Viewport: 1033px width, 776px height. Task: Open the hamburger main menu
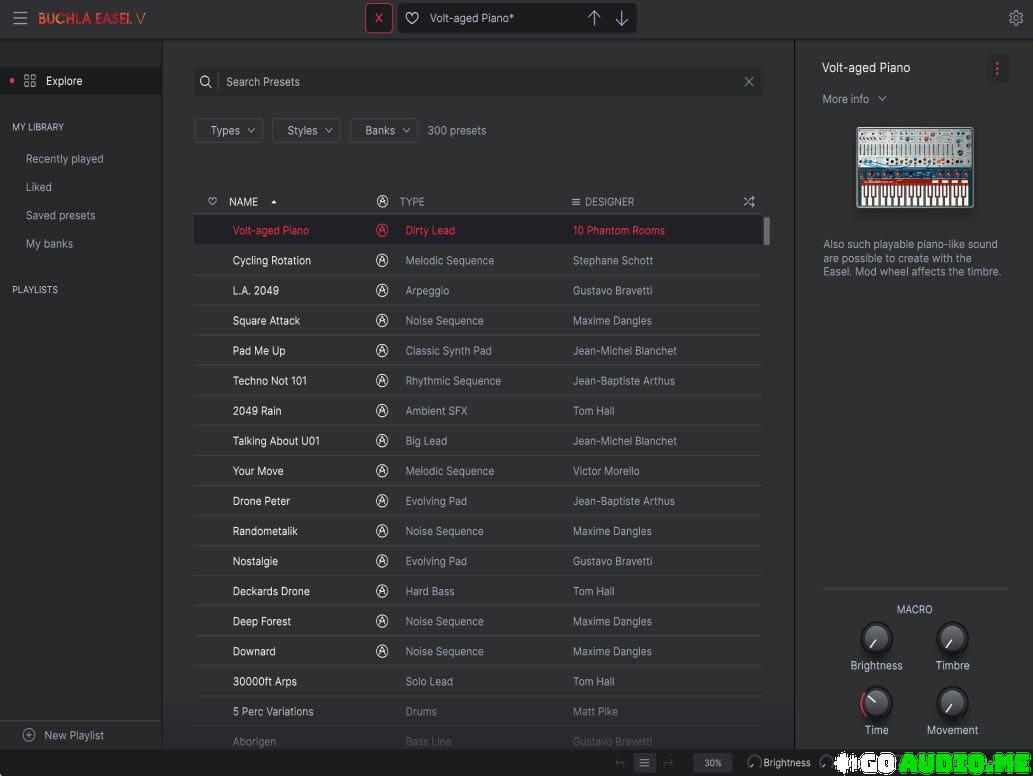coord(20,18)
